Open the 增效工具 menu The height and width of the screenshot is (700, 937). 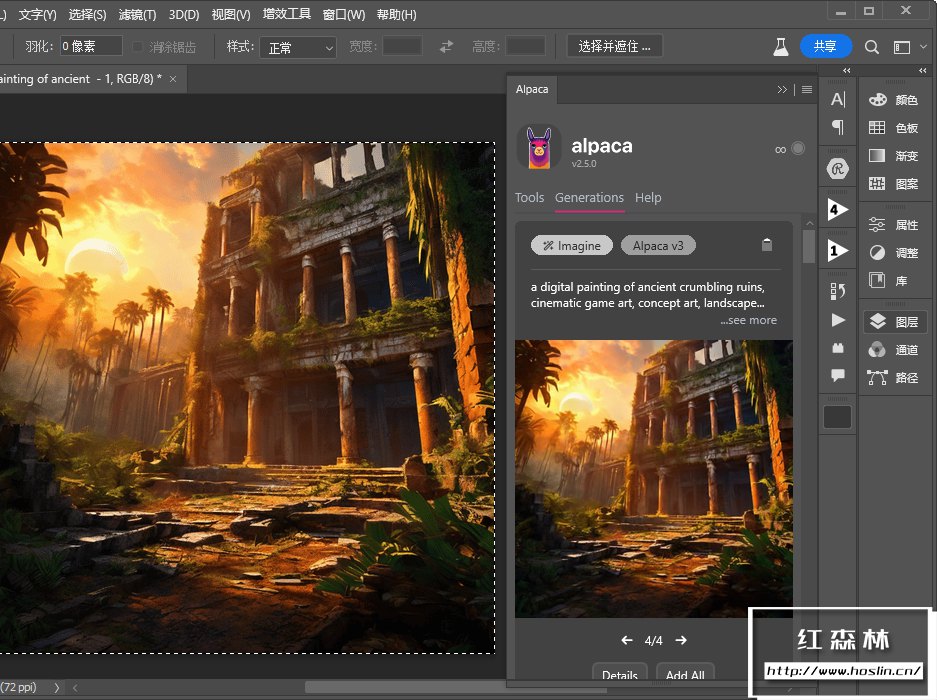point(287,14)
